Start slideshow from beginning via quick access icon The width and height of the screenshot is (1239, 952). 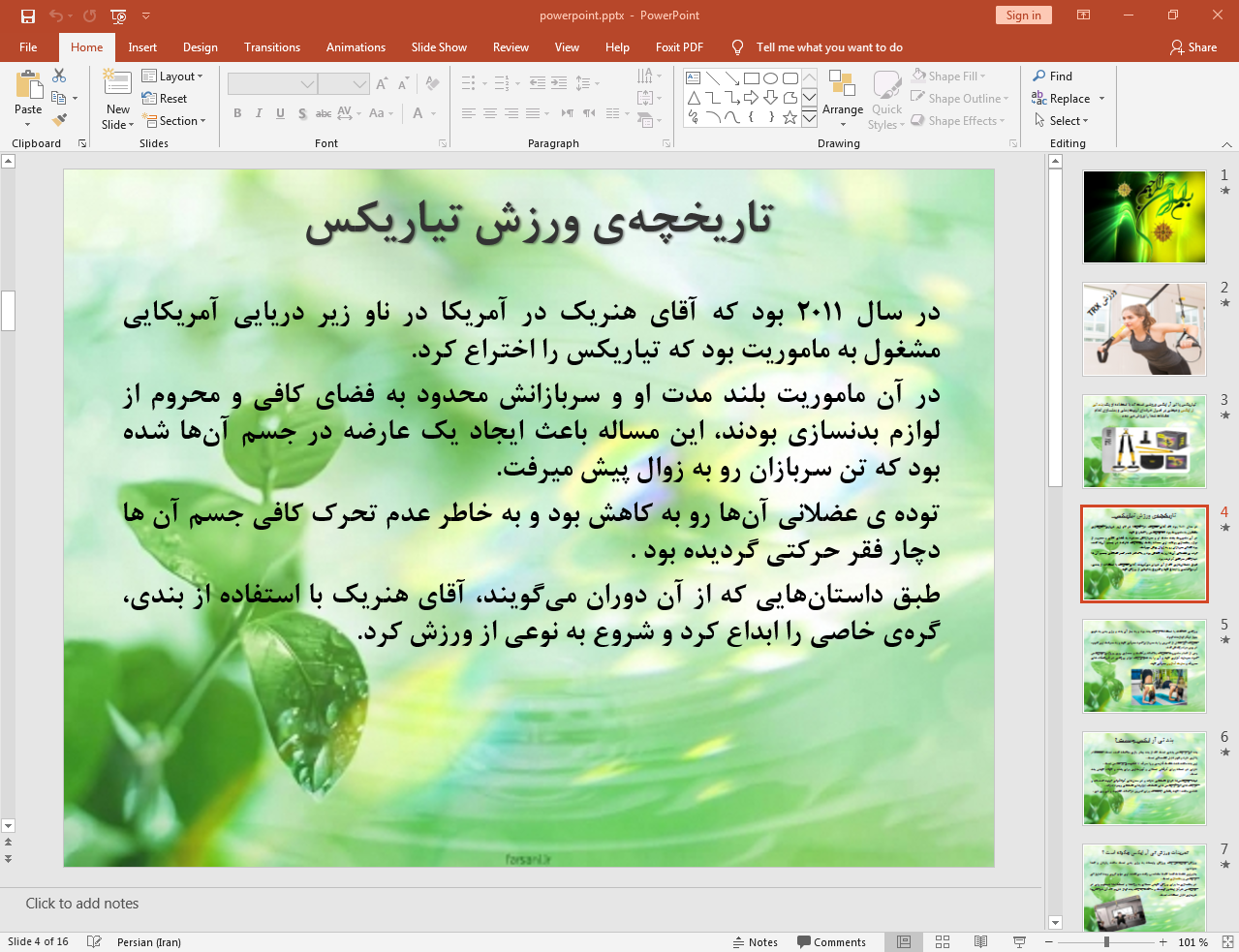point(118,15)
